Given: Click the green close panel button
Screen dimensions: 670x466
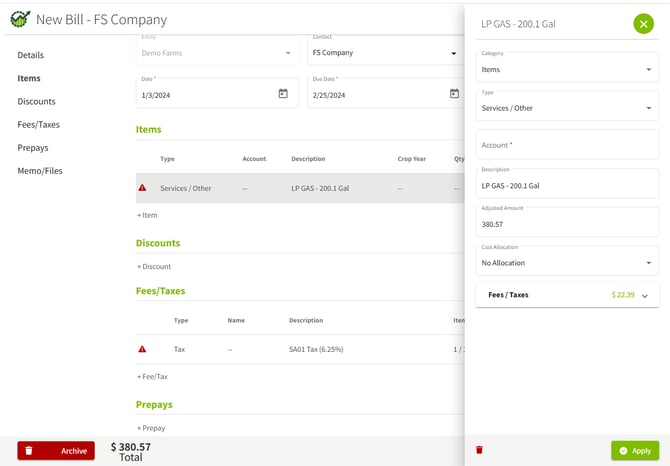Looking at the screenshot, I should pos(643,23).
